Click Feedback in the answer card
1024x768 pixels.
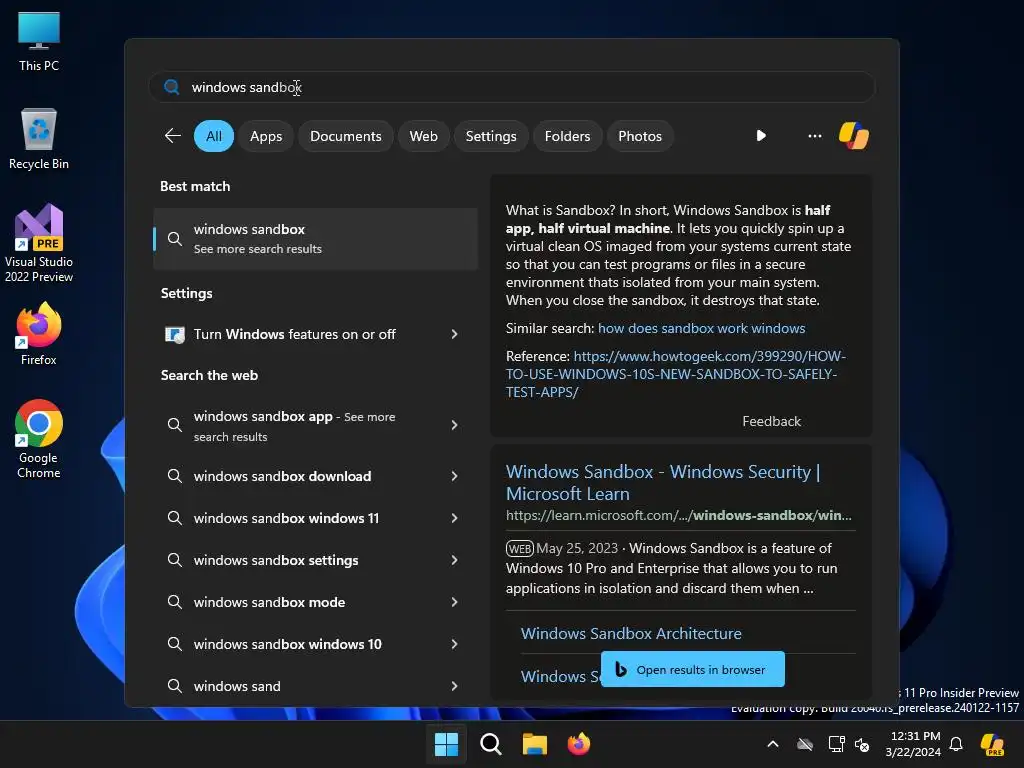pyautogui.click(x=771, y=421)
